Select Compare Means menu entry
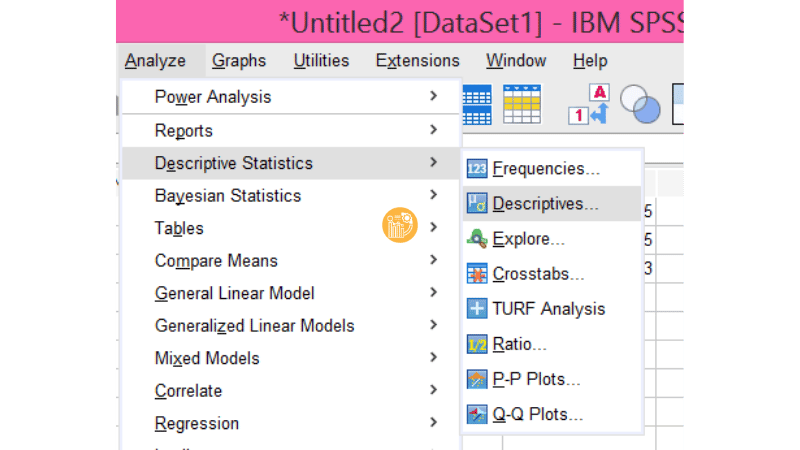Viewport: 800px width, 450px height. [x=291, y=261]
